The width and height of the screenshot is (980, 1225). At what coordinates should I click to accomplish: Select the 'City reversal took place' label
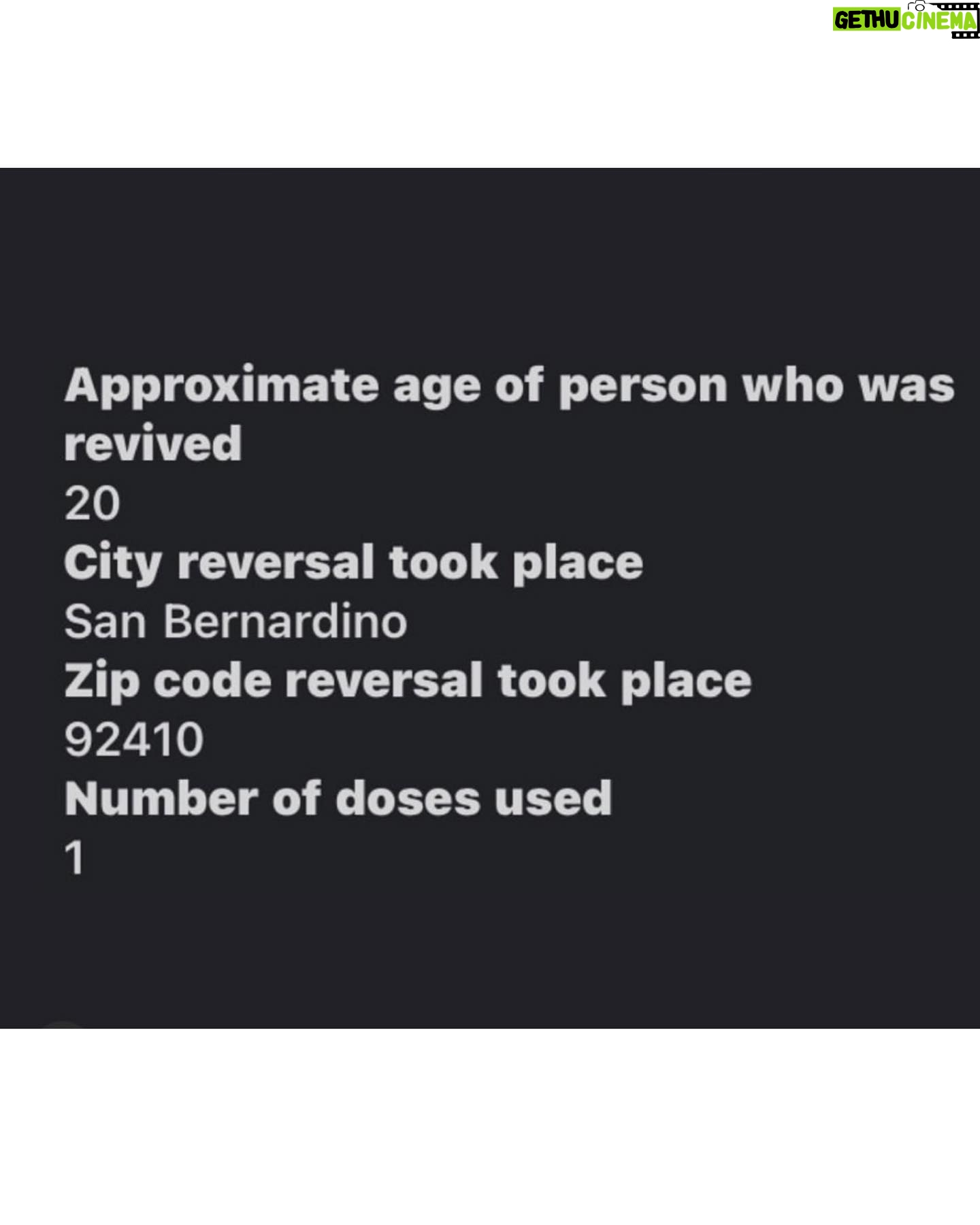354,564
